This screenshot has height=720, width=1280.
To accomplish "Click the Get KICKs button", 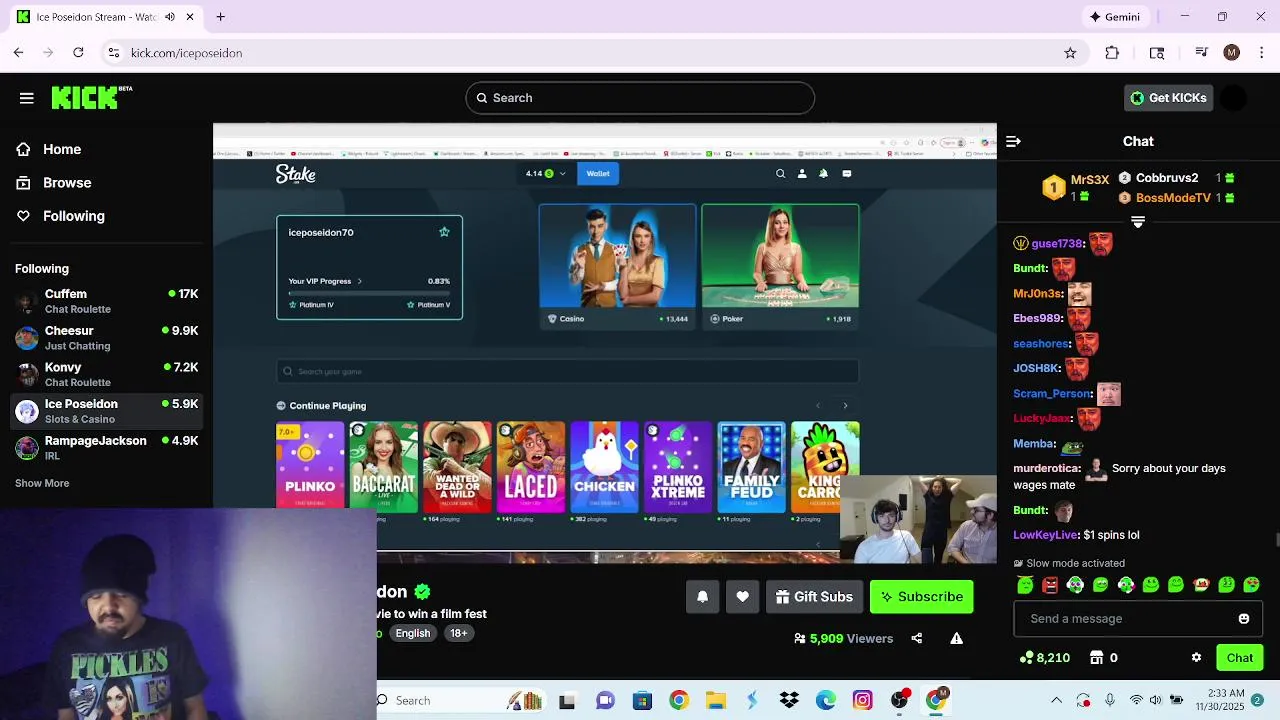I will [1168, 98].
